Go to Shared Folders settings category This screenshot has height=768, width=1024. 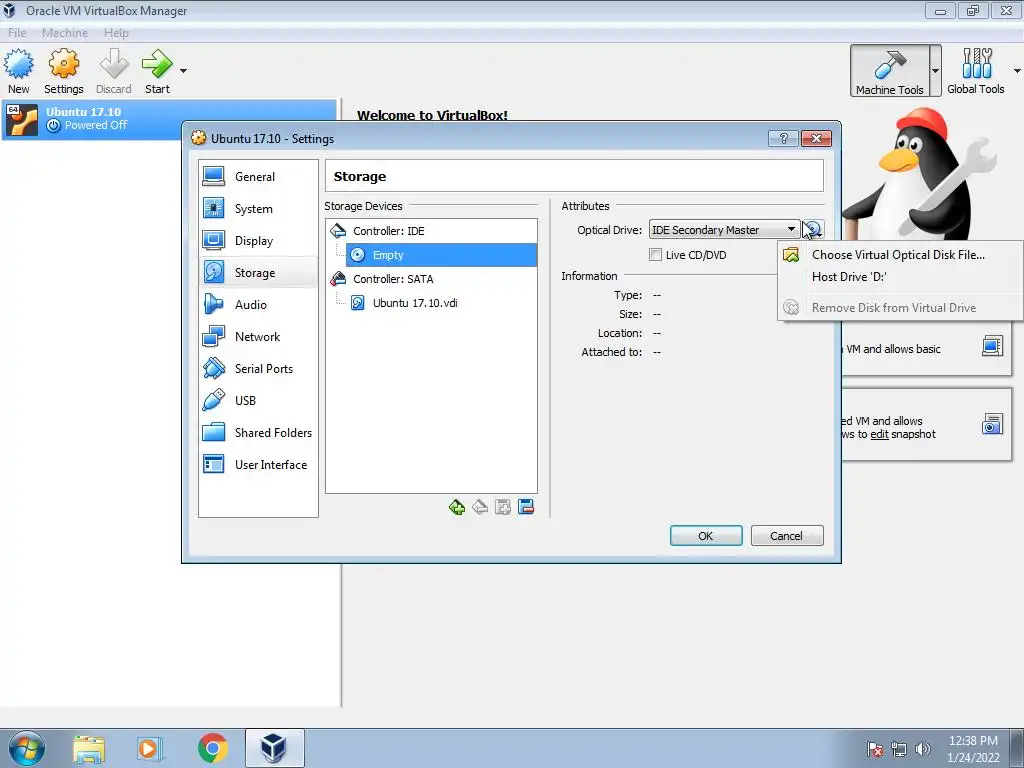tap(258, 432)
